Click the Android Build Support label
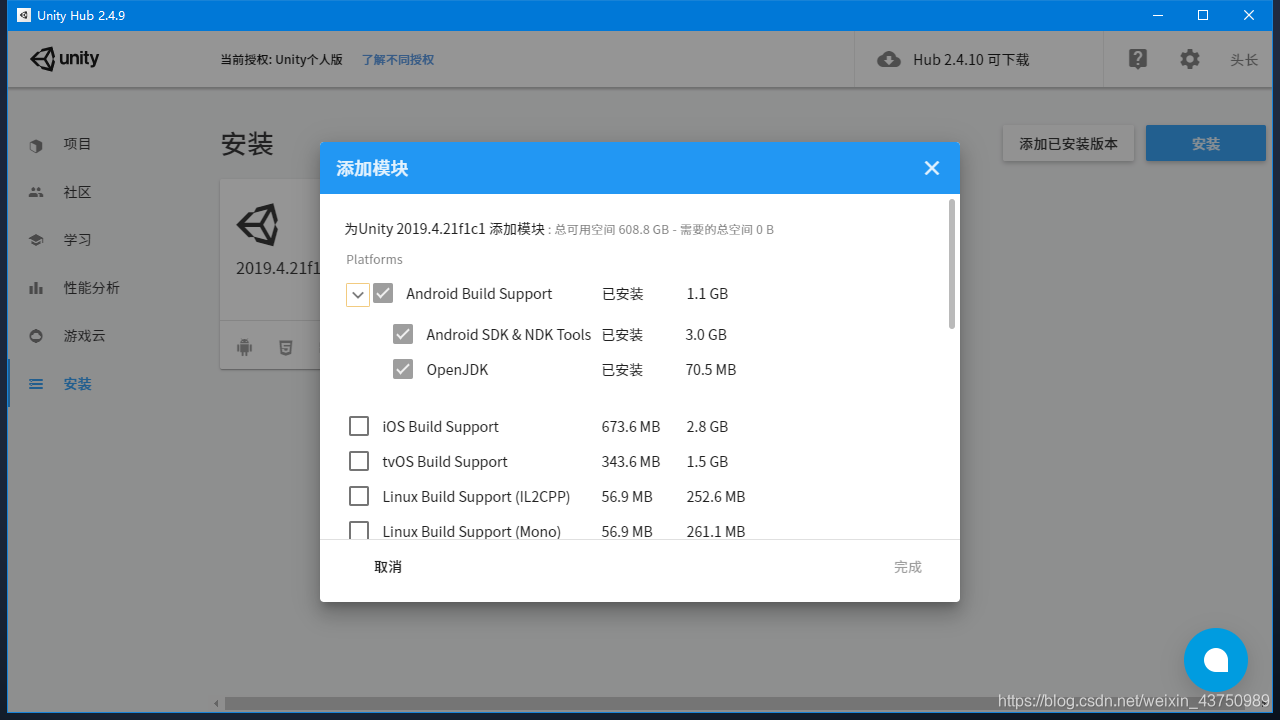 479,294
